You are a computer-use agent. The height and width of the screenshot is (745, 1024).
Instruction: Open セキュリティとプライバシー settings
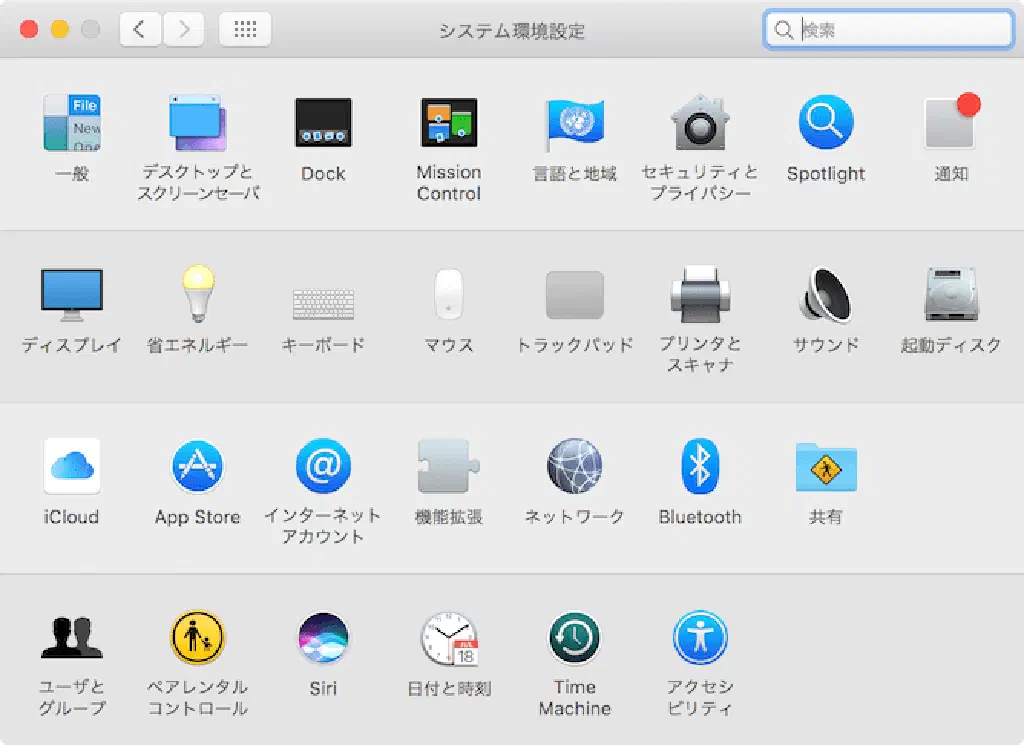coord(700,124)
